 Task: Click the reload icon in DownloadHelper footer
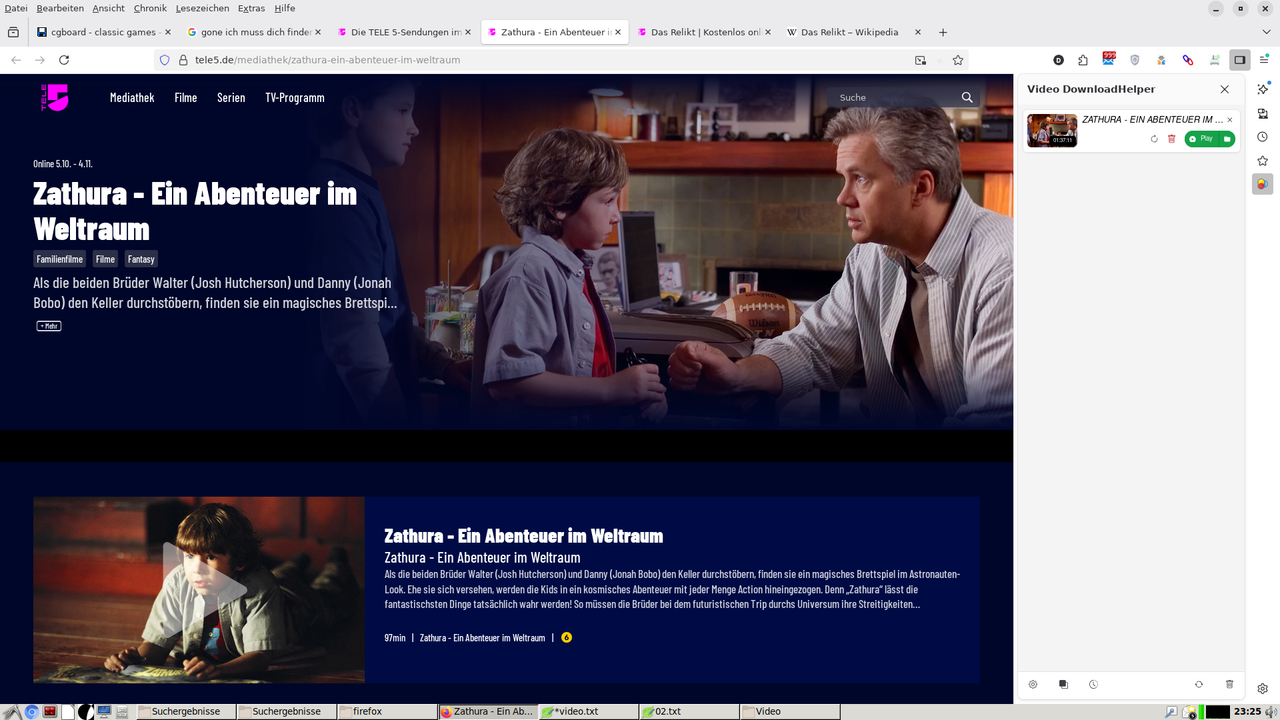pyautogui.click(x=1199, y=684)
